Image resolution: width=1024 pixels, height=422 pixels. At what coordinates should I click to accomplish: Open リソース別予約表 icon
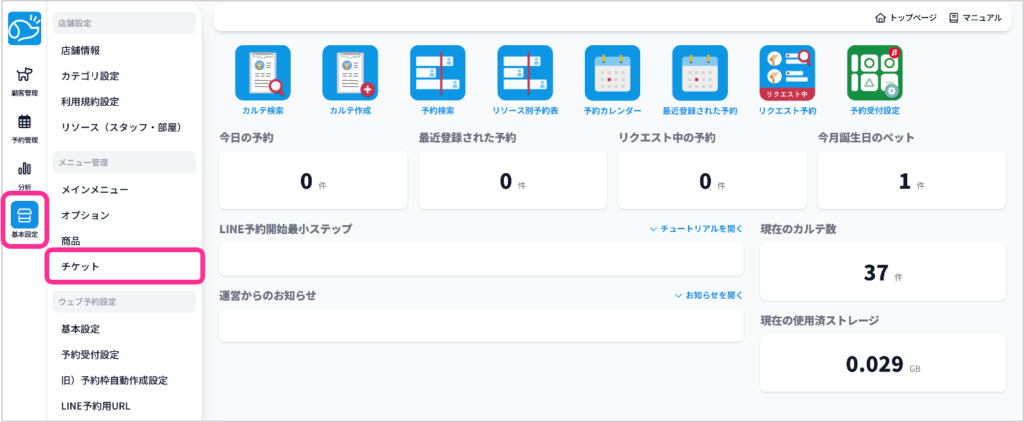[x=525, y=73]
